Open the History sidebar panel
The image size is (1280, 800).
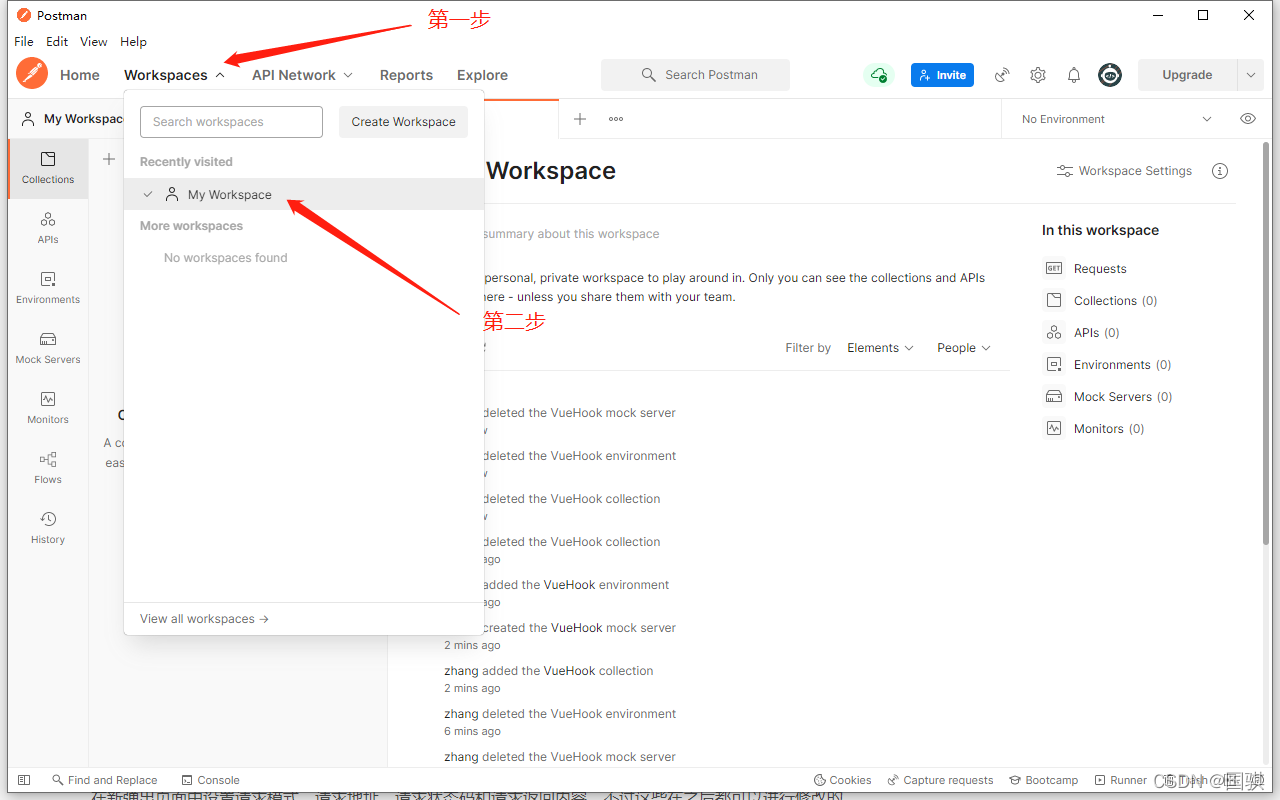click(48, 528)
